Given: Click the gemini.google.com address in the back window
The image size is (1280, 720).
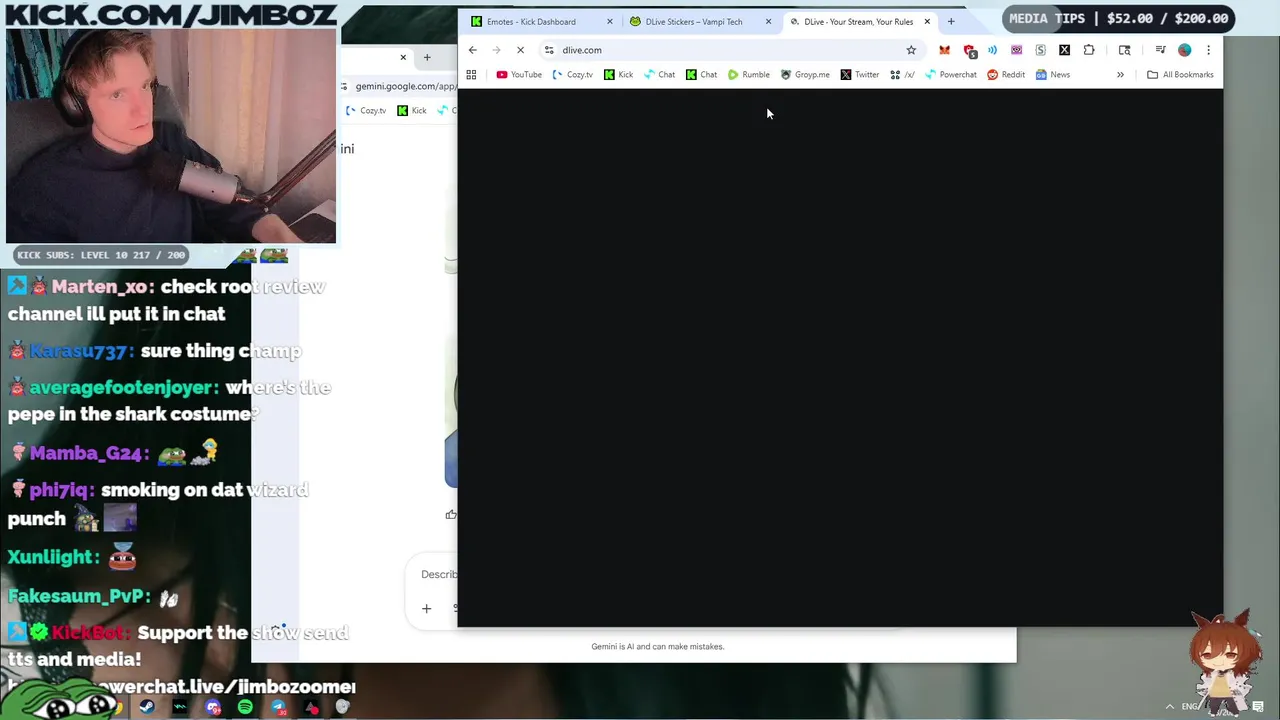Looking at the screenshot, I should [x=405, y=86].
